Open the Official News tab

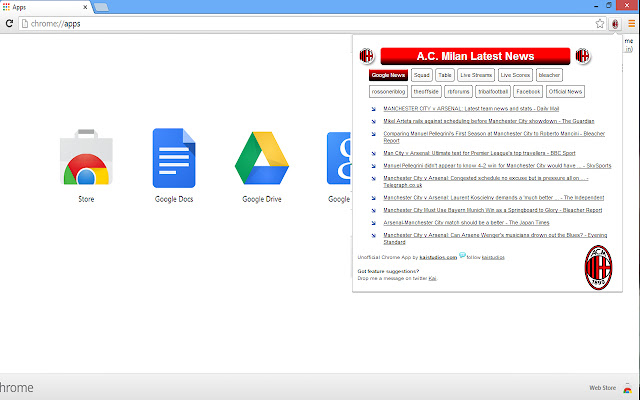pyautogui.click(x=565, y=91)
